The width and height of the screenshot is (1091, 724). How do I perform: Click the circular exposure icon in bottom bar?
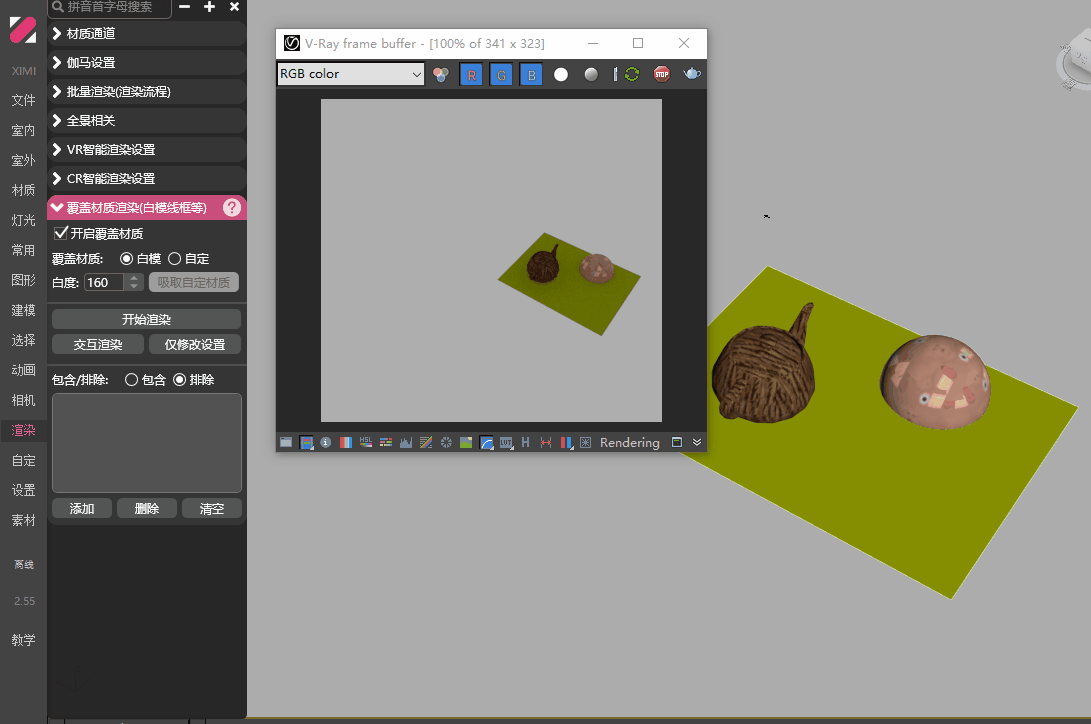[446, 442]
